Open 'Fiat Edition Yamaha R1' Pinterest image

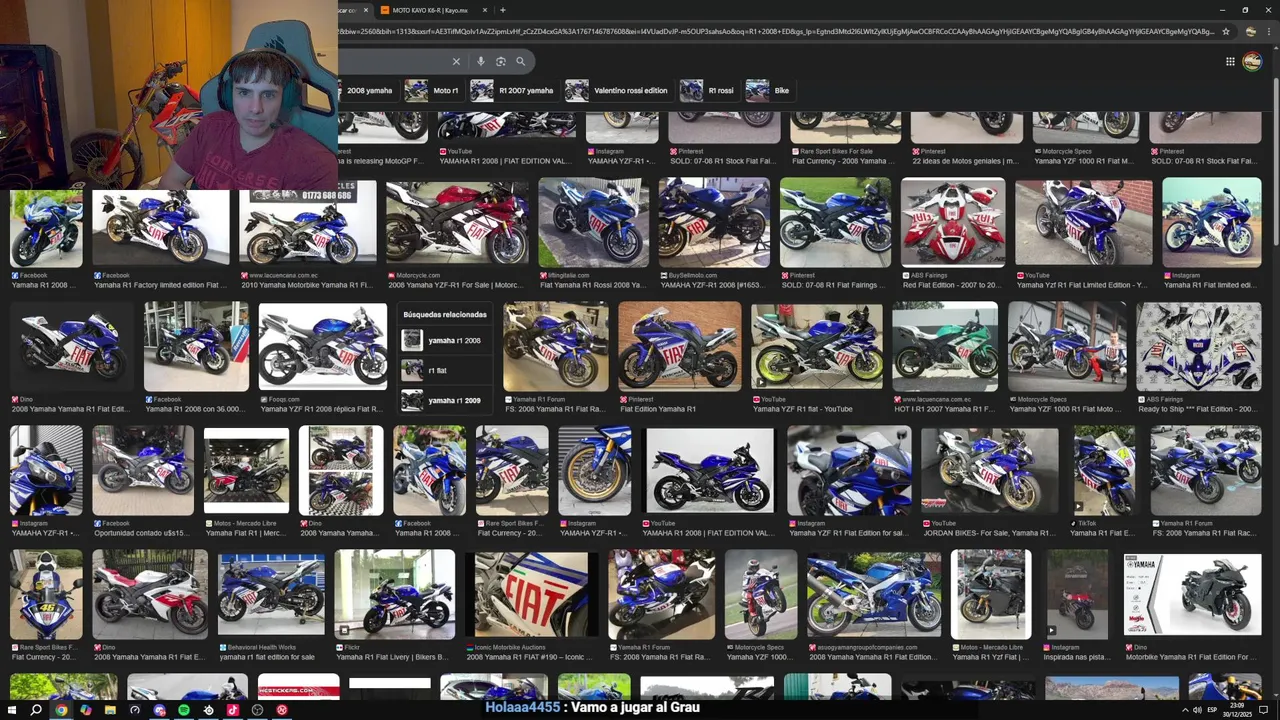click(x=680, y=346)
